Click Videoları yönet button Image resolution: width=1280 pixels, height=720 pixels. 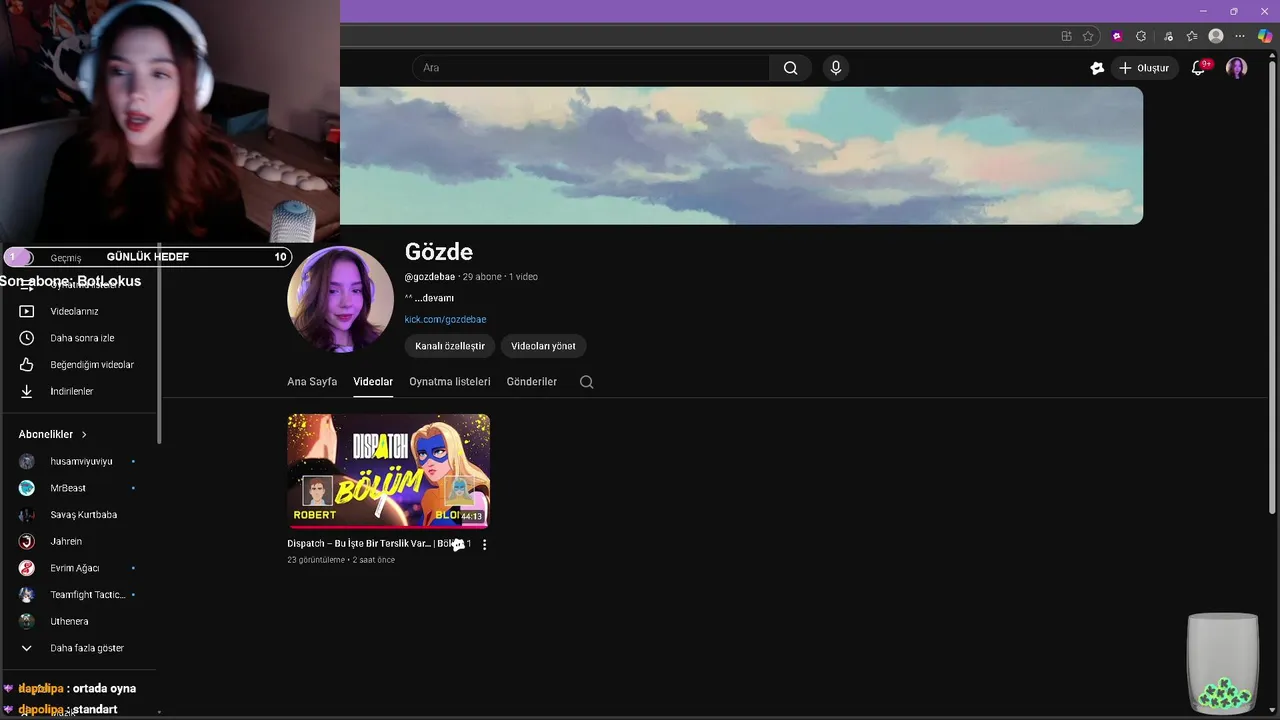543,346
